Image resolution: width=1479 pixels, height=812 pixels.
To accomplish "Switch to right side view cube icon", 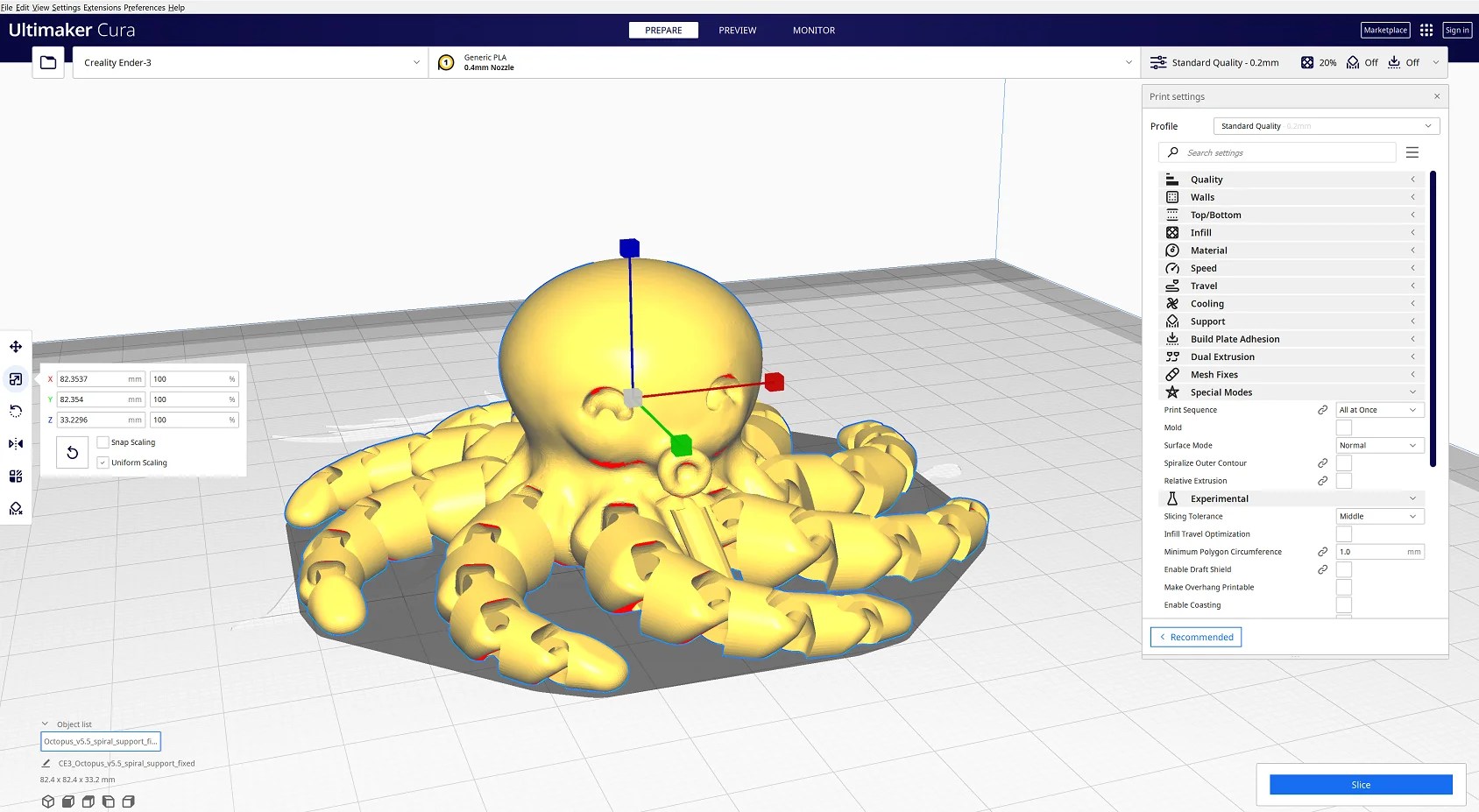I will pyautogui.click(x=129, y=801).
